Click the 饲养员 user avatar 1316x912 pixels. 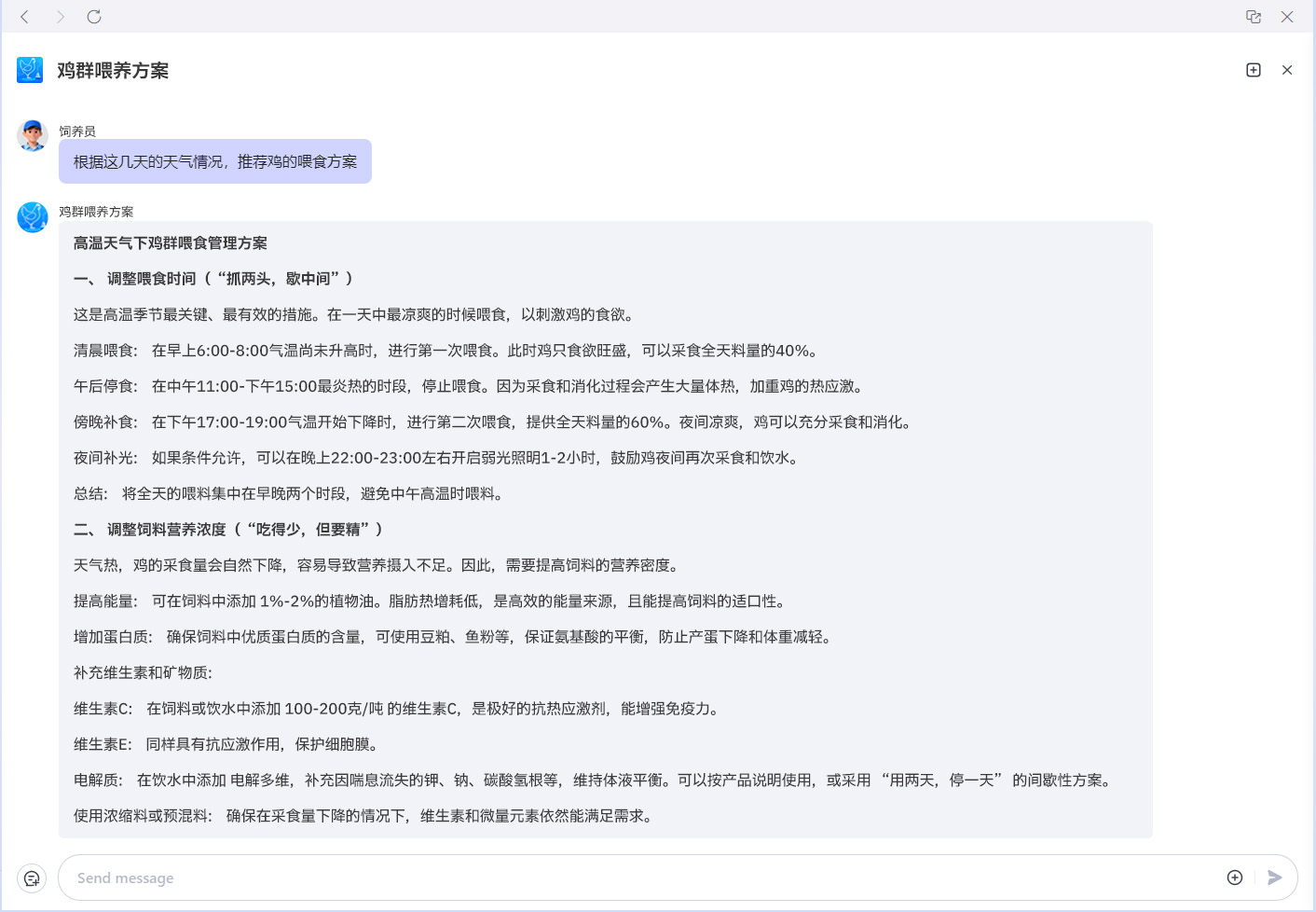pyautogui.click(x=33, y=135)
